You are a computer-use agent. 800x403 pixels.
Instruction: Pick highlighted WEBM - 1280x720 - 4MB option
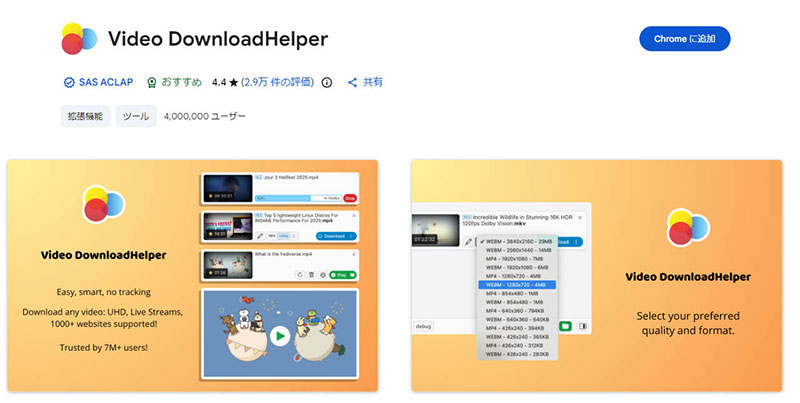[x=517, y=285]
